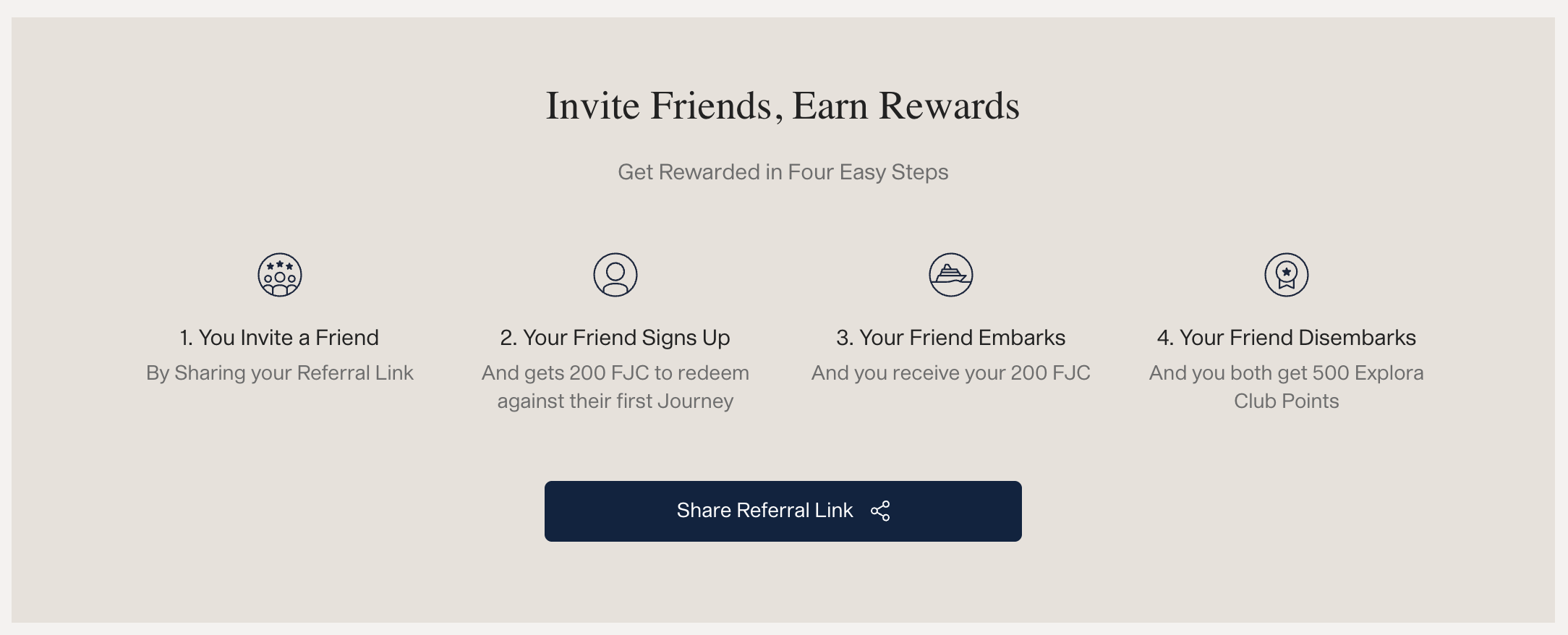Click the Friend Signs Up profile icon
The image size is (1568, 635).
(x=615, y=275)
